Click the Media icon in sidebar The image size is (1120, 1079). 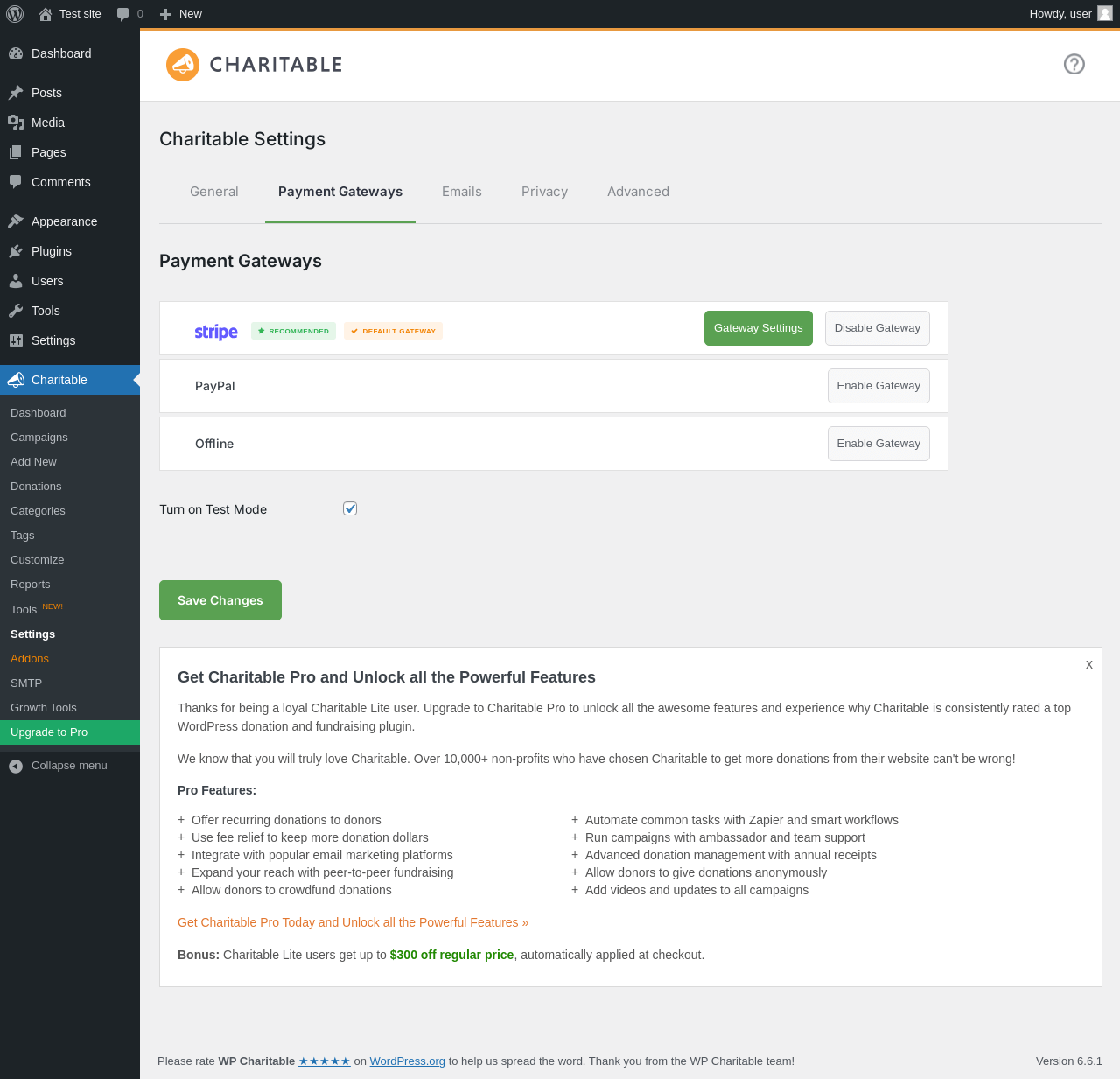pyautogui.click(x=16, y=123)
